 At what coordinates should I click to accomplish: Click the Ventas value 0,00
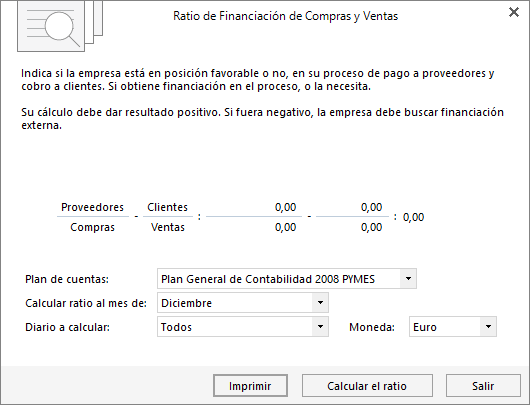pos(371,227)
